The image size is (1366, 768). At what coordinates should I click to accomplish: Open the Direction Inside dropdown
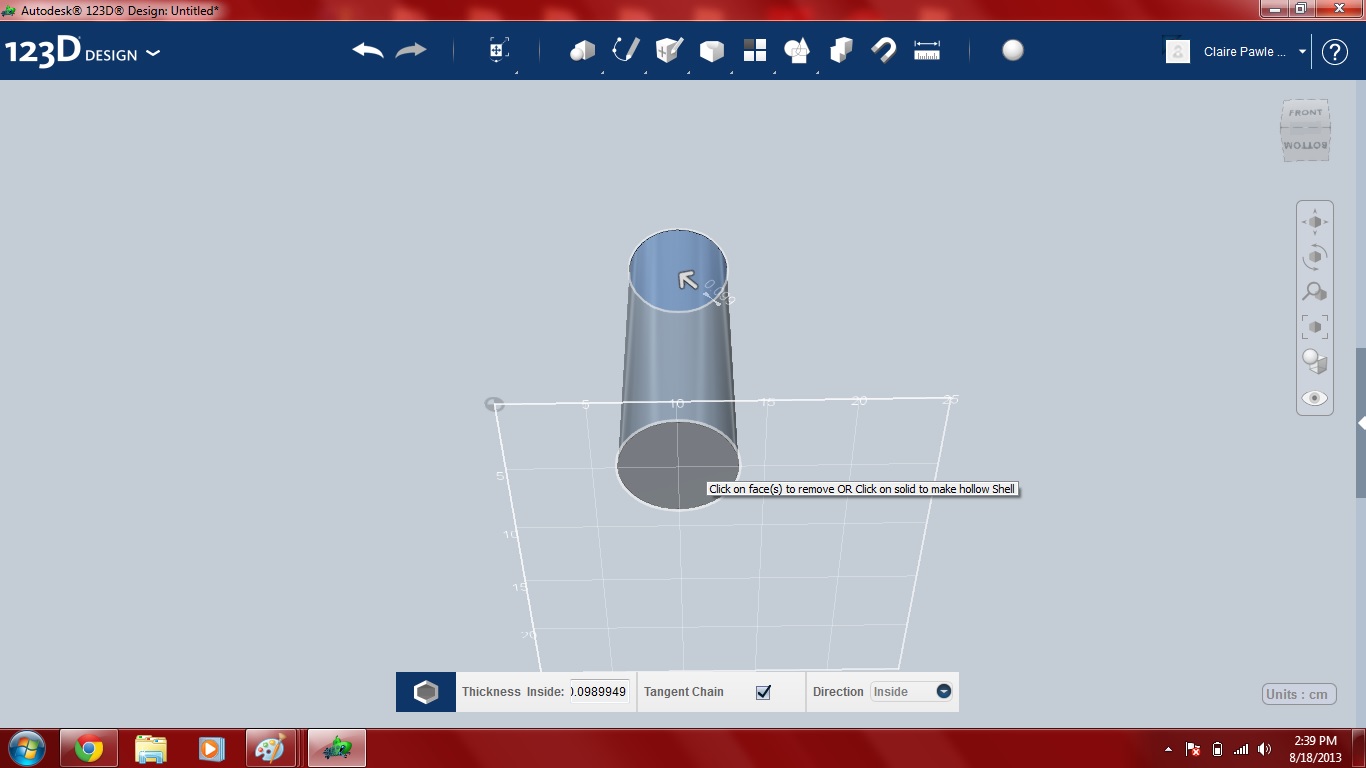point(911,691)
